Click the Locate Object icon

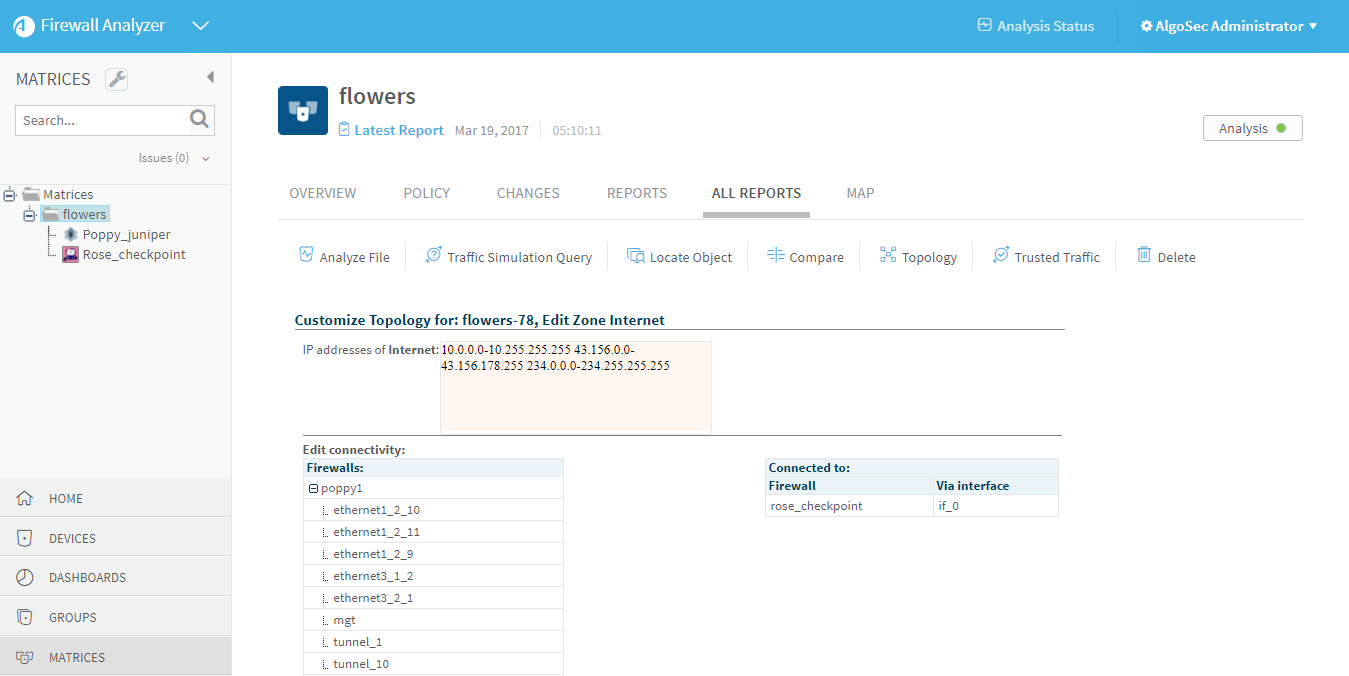(x=636, y=256)
